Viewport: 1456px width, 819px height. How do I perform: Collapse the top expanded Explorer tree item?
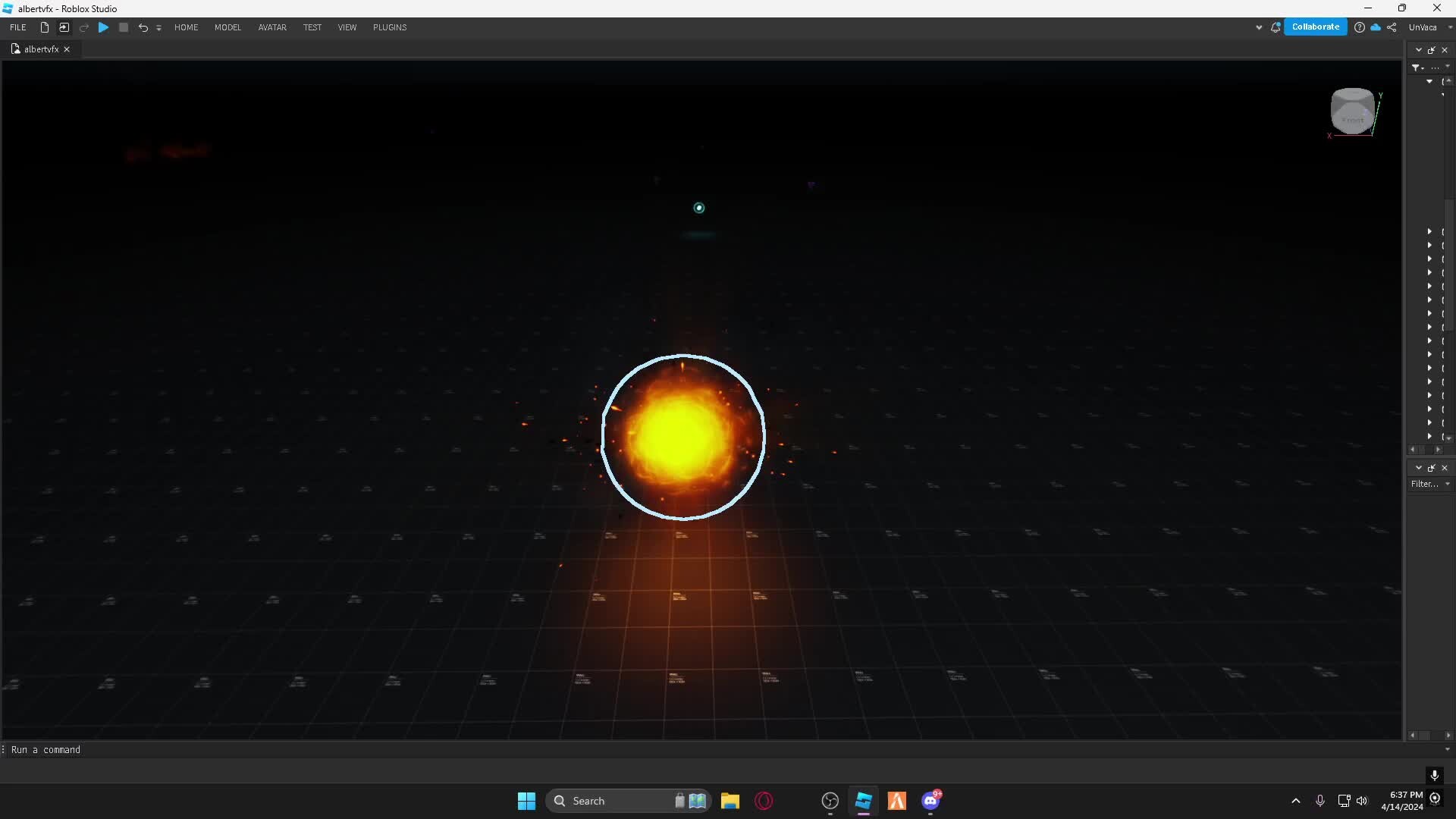(x=1429, y=81)
